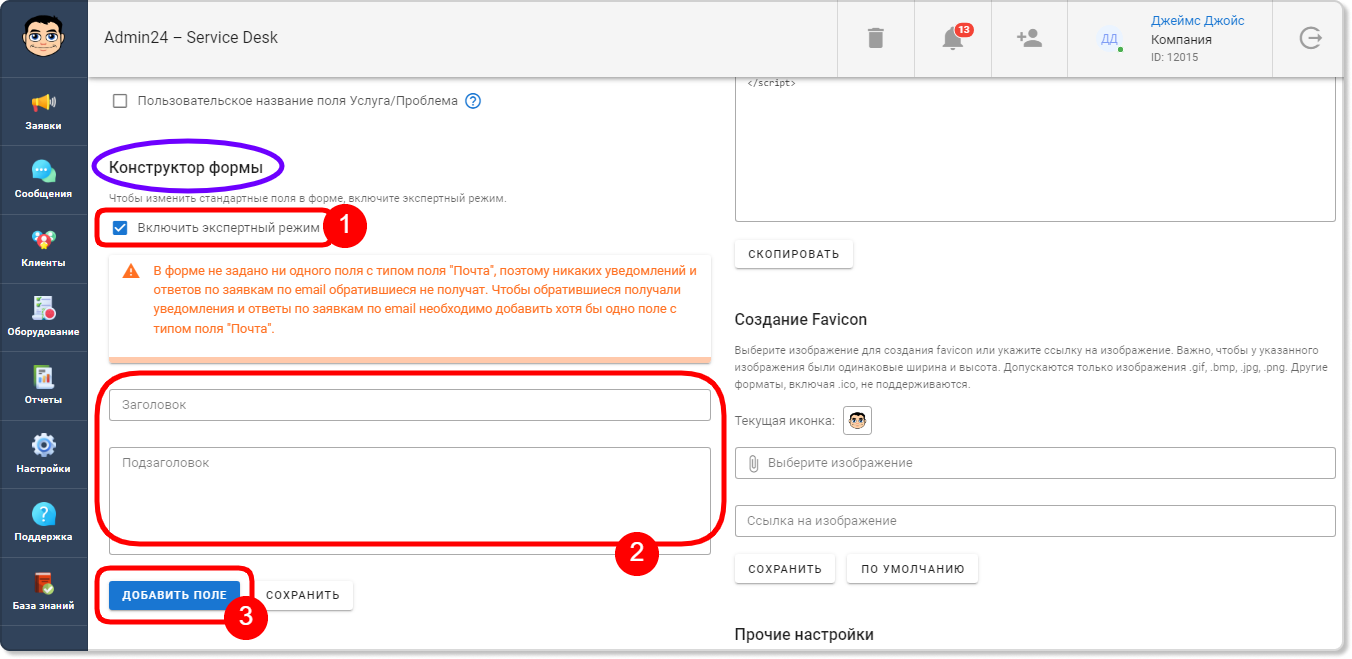Click into the Заголовок input field

pyautogui.click(x=410, y=405)
